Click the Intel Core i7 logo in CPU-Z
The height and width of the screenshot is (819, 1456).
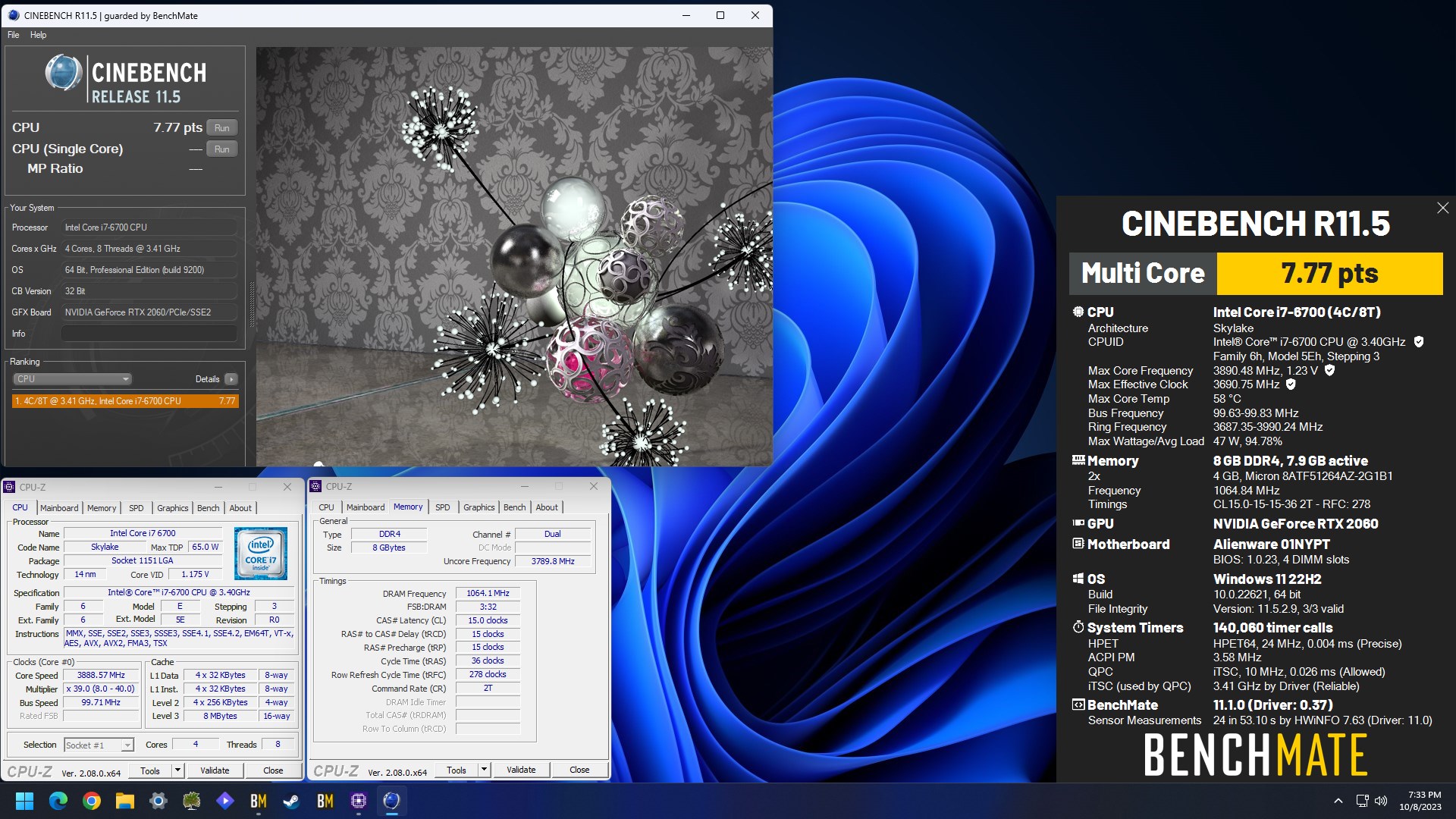point(261,554)
